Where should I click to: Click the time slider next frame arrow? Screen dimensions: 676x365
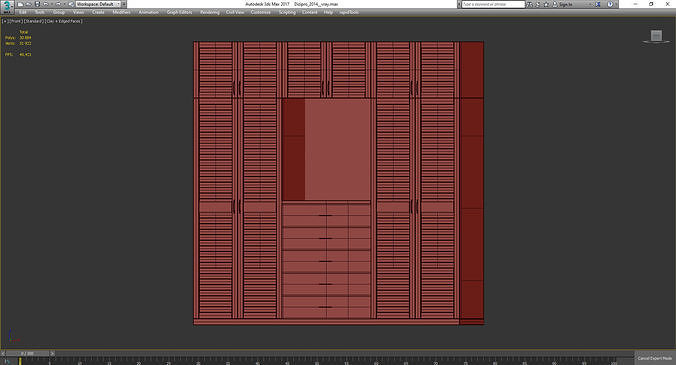(x=52, y=353)
